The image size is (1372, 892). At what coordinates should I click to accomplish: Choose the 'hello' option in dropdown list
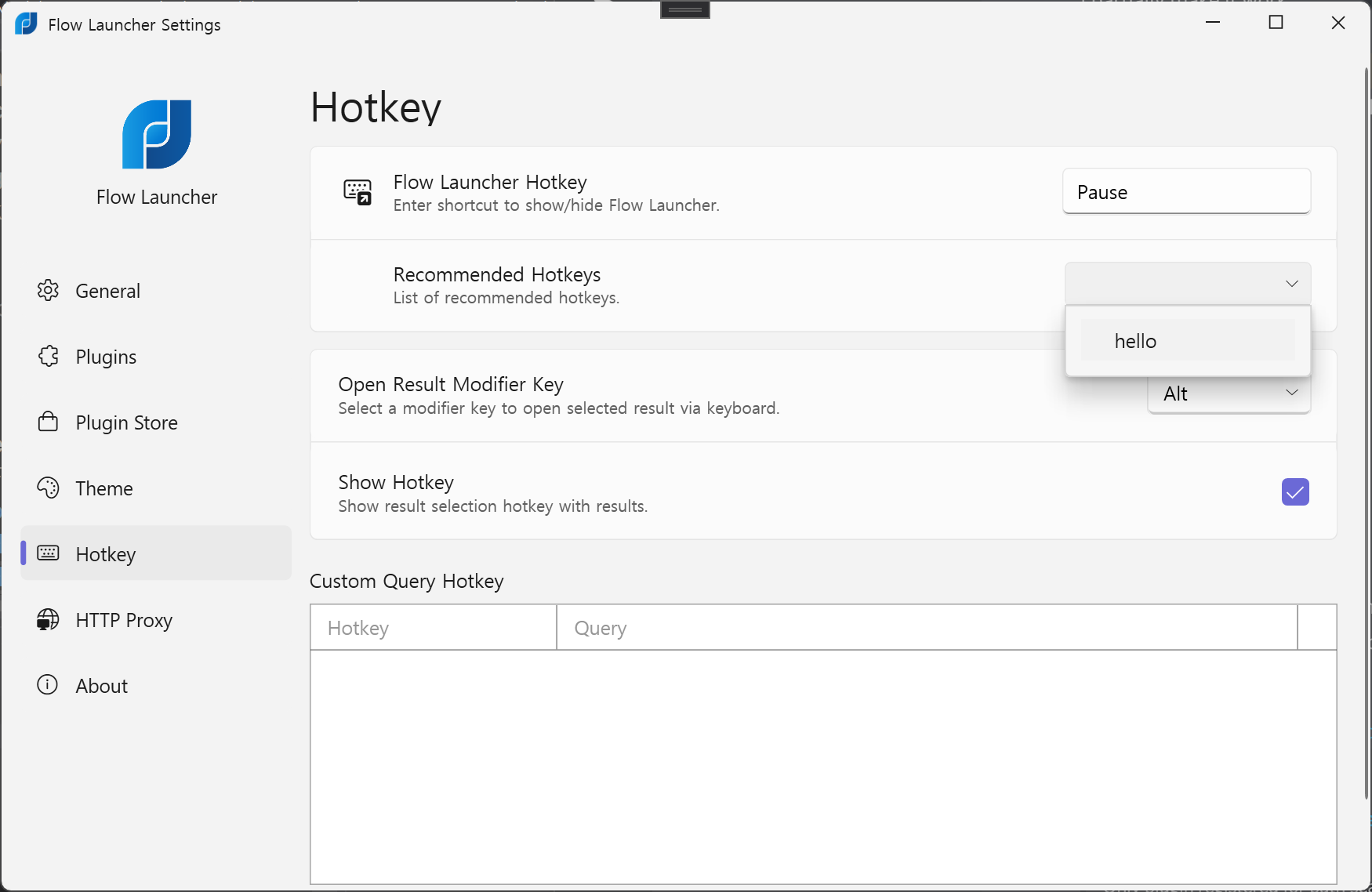(1188, 341)
